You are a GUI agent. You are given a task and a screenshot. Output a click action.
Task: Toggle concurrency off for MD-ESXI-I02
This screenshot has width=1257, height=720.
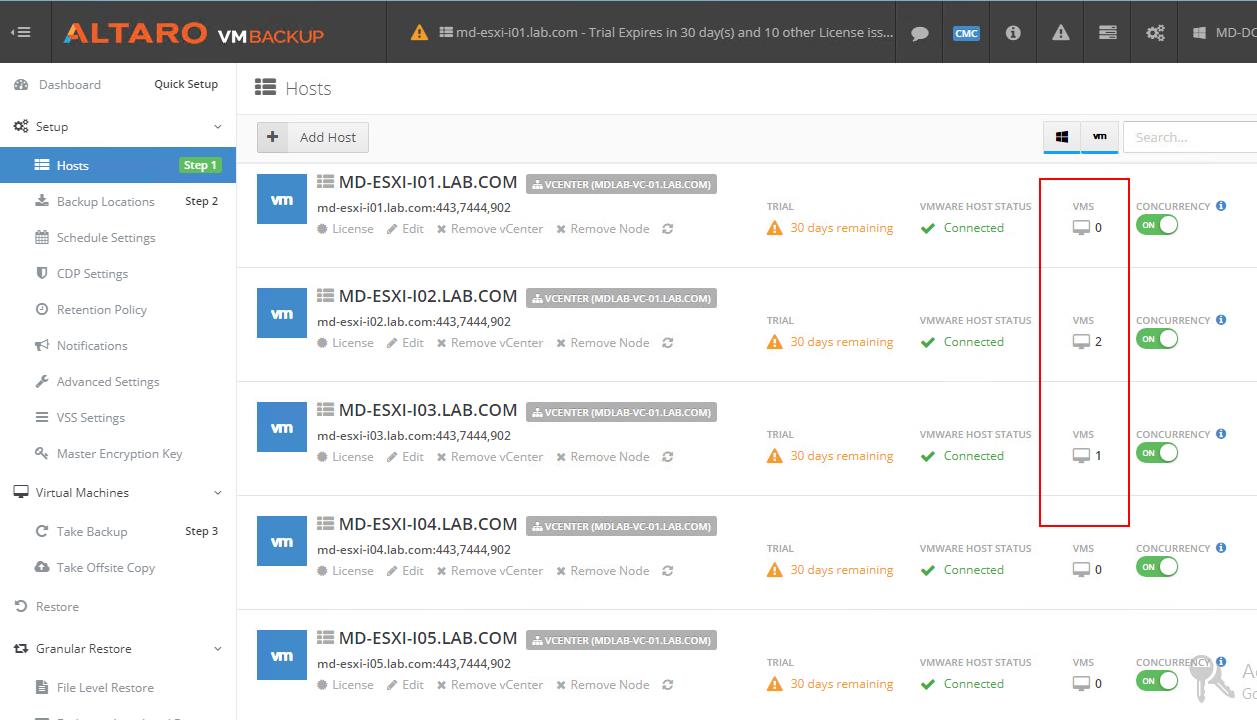pyautogui.click(x=1157, y=339)
